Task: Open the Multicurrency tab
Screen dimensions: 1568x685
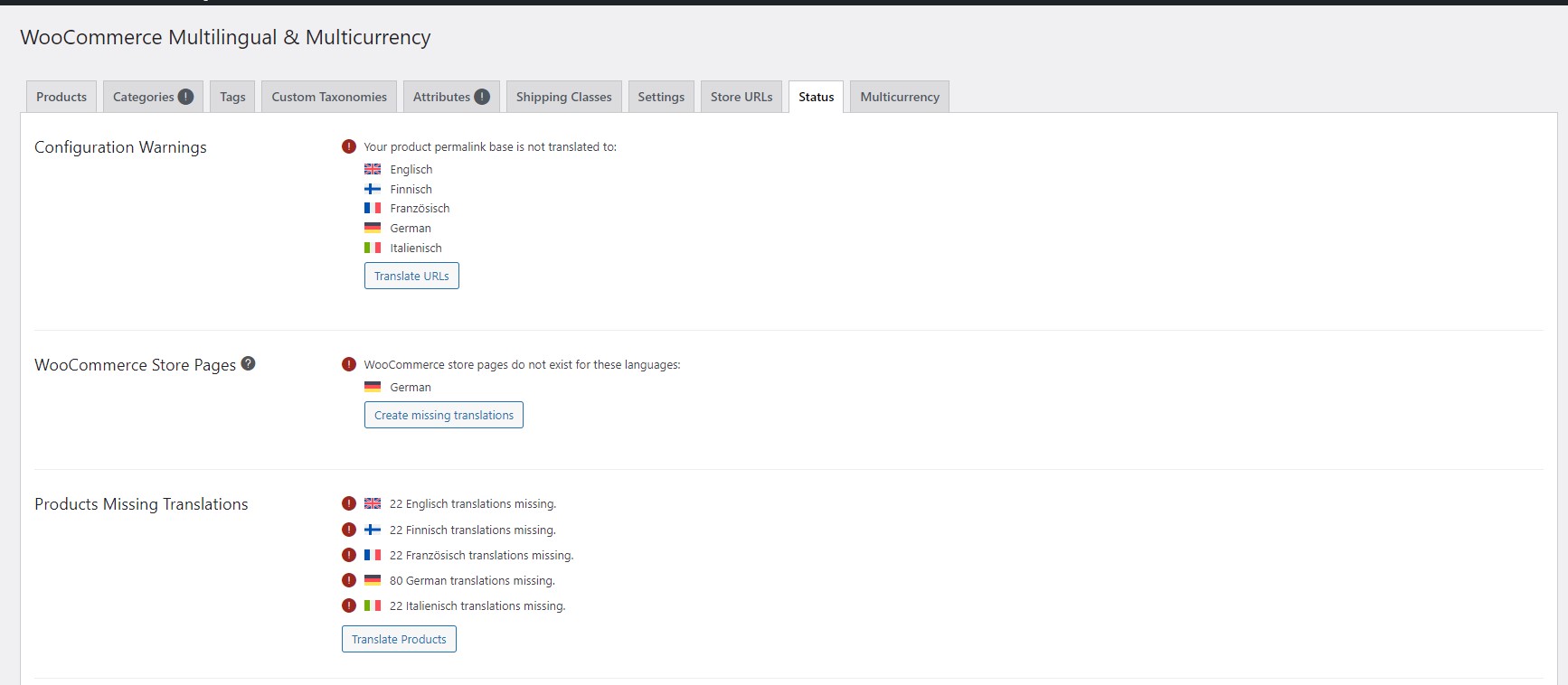Action: point(900,97)
